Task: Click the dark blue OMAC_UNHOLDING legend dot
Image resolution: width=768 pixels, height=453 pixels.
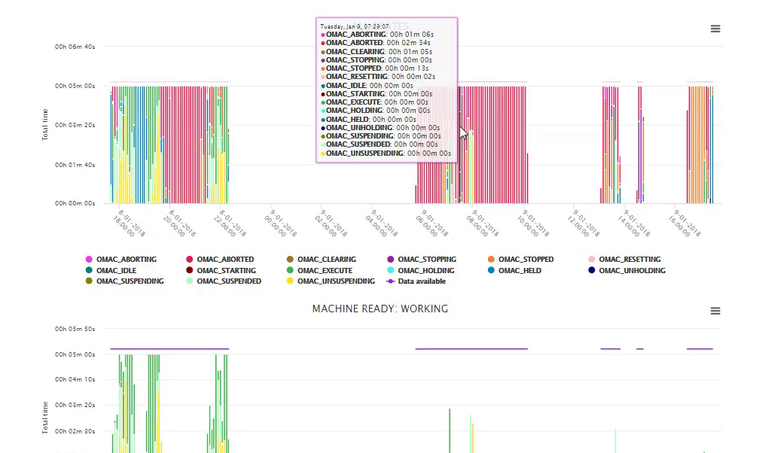Action: 591,270
